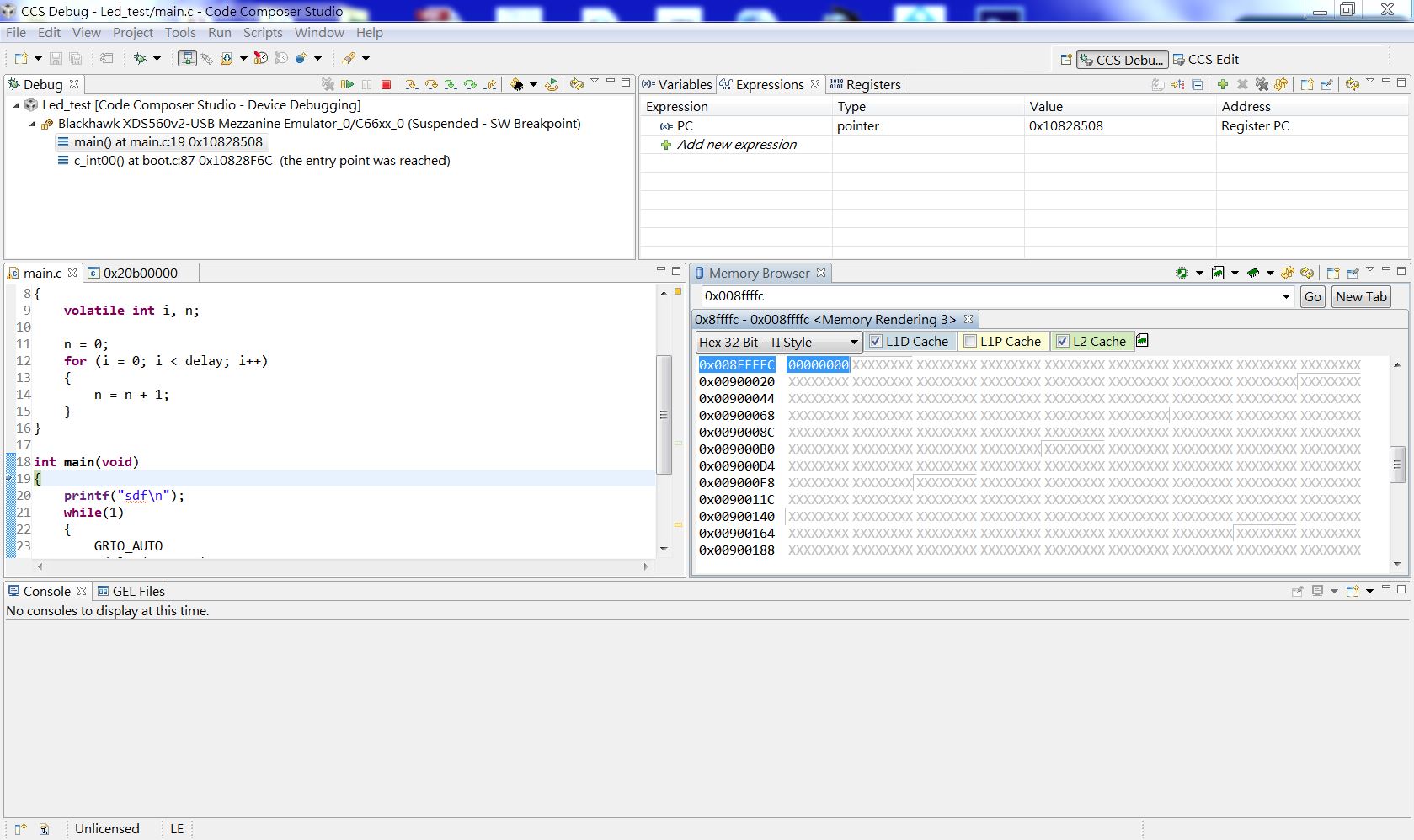Click Add new expression row
1414x840 pixels.
[x=737, y=145]
